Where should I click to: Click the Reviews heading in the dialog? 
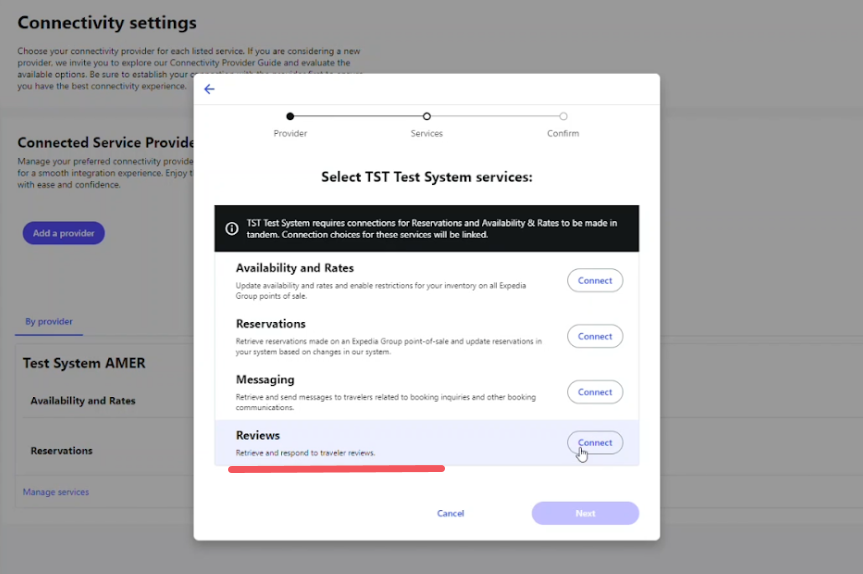click(x=258, y=436)
